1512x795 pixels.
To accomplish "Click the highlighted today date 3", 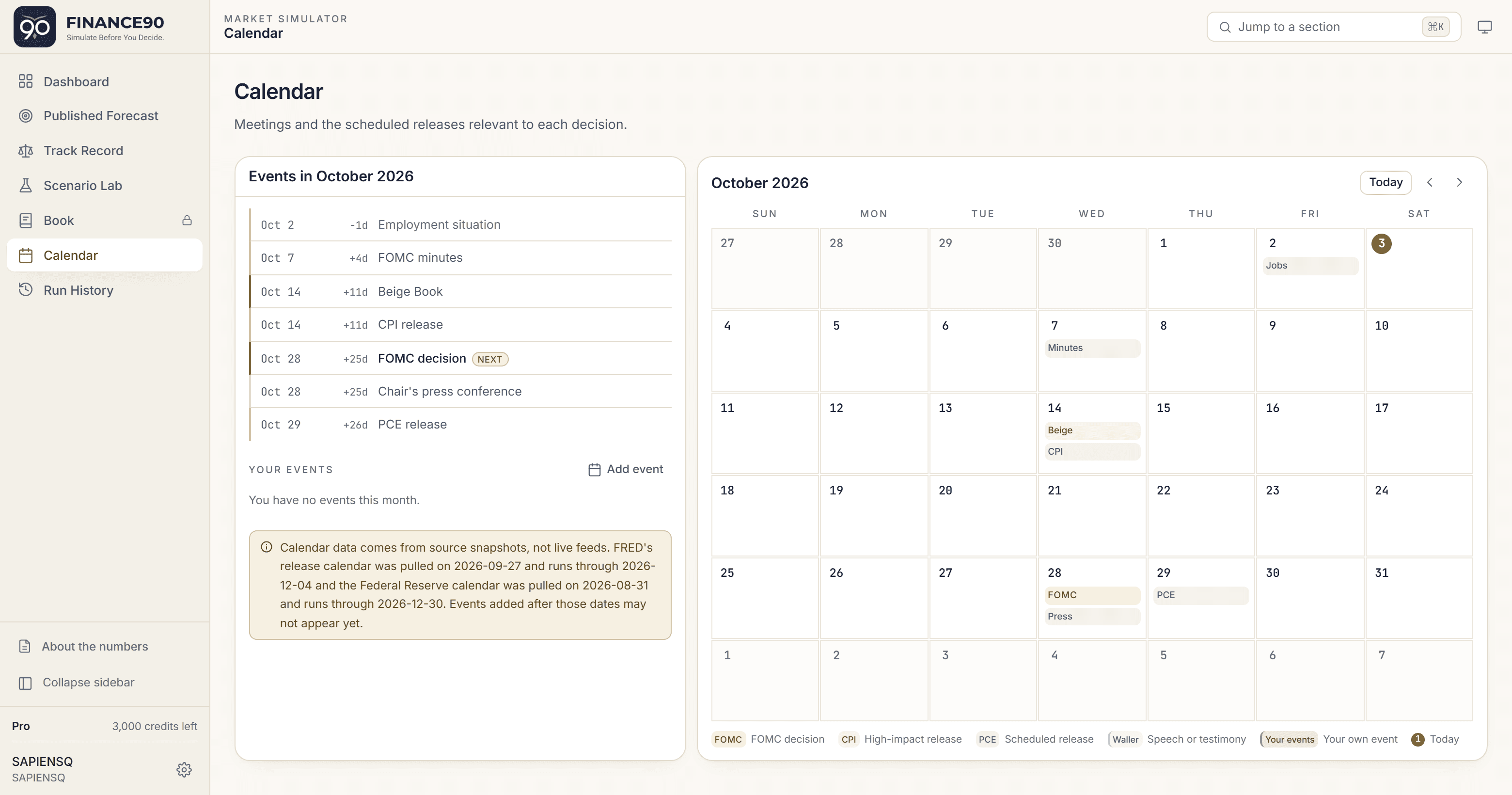I will click(x=1381, y=244).
